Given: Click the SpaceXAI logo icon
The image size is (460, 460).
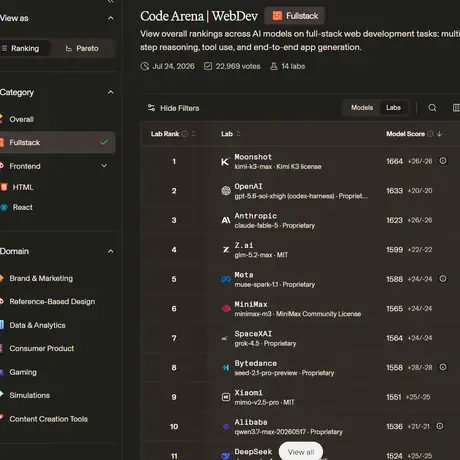Looking at the screenshot, I should click(225, 338).
